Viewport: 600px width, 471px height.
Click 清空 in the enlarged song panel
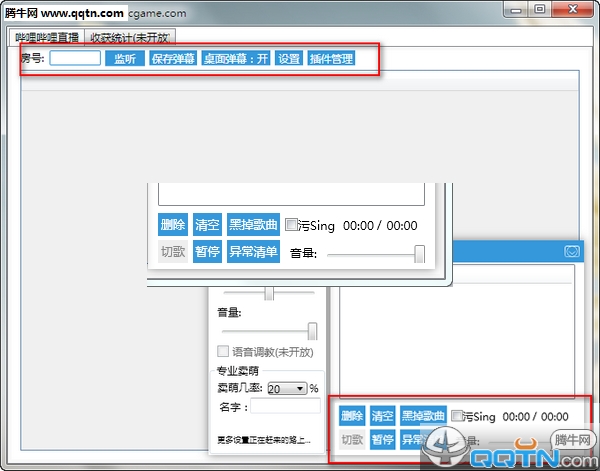click(x=207, y=225)
